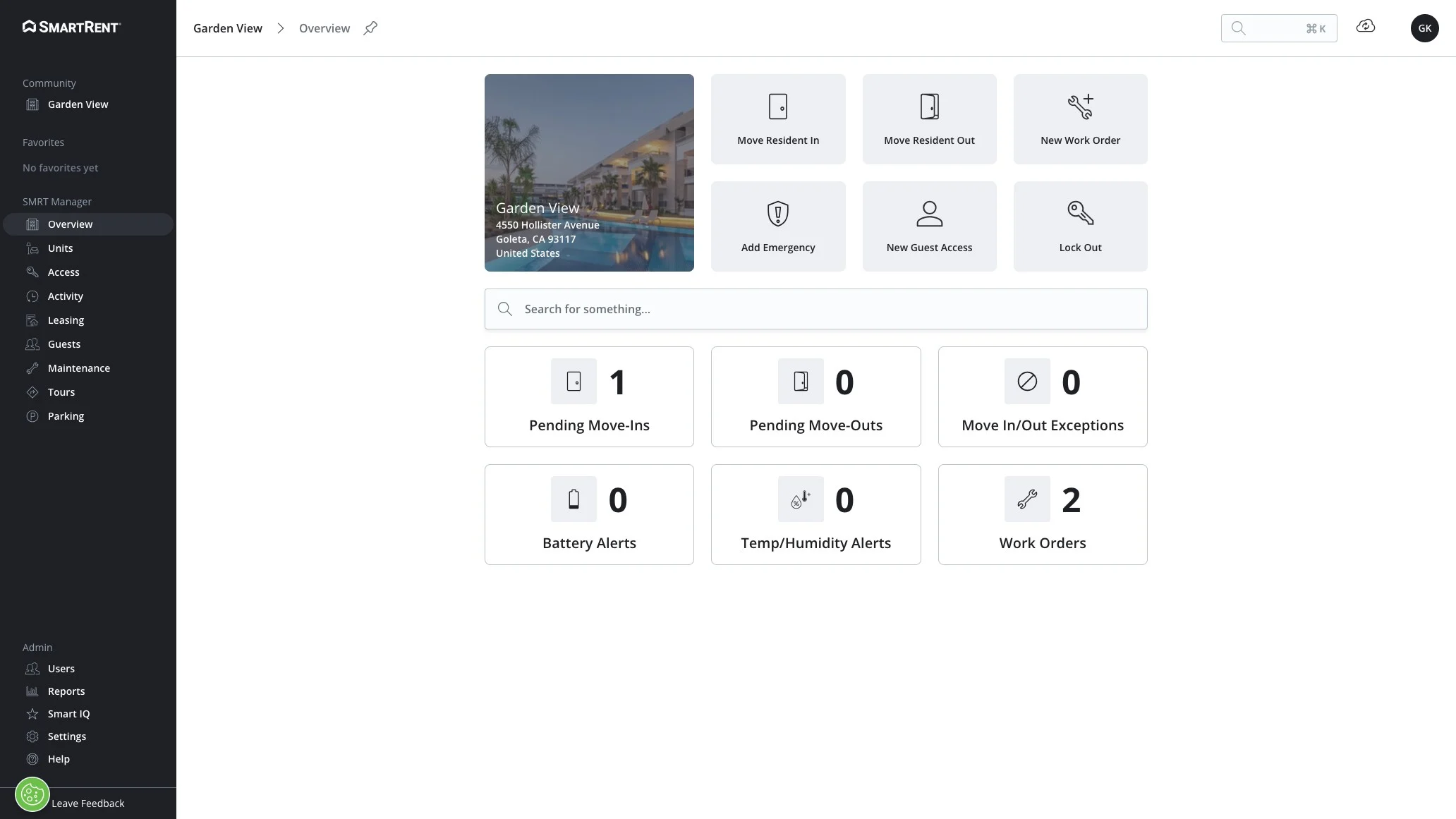Open Users under Admin
This screenshot has height=819, width=1456.
88,669
